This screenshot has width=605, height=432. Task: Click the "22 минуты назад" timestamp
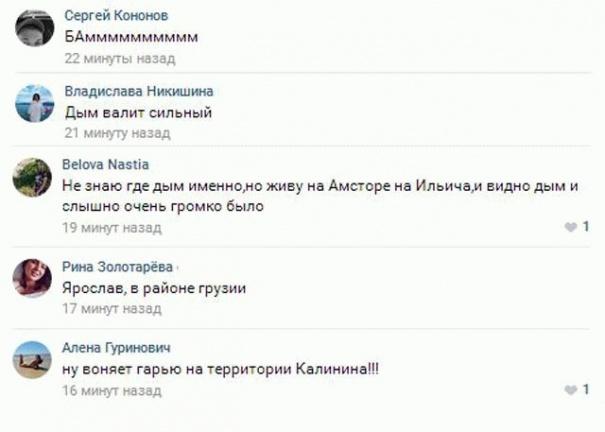pyautogui.click(x=113, y=58)
